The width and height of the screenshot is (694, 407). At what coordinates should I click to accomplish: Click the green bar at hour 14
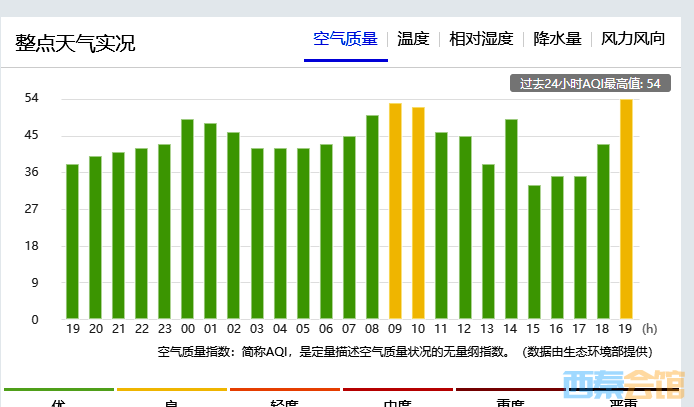click(x=511, y=219)
